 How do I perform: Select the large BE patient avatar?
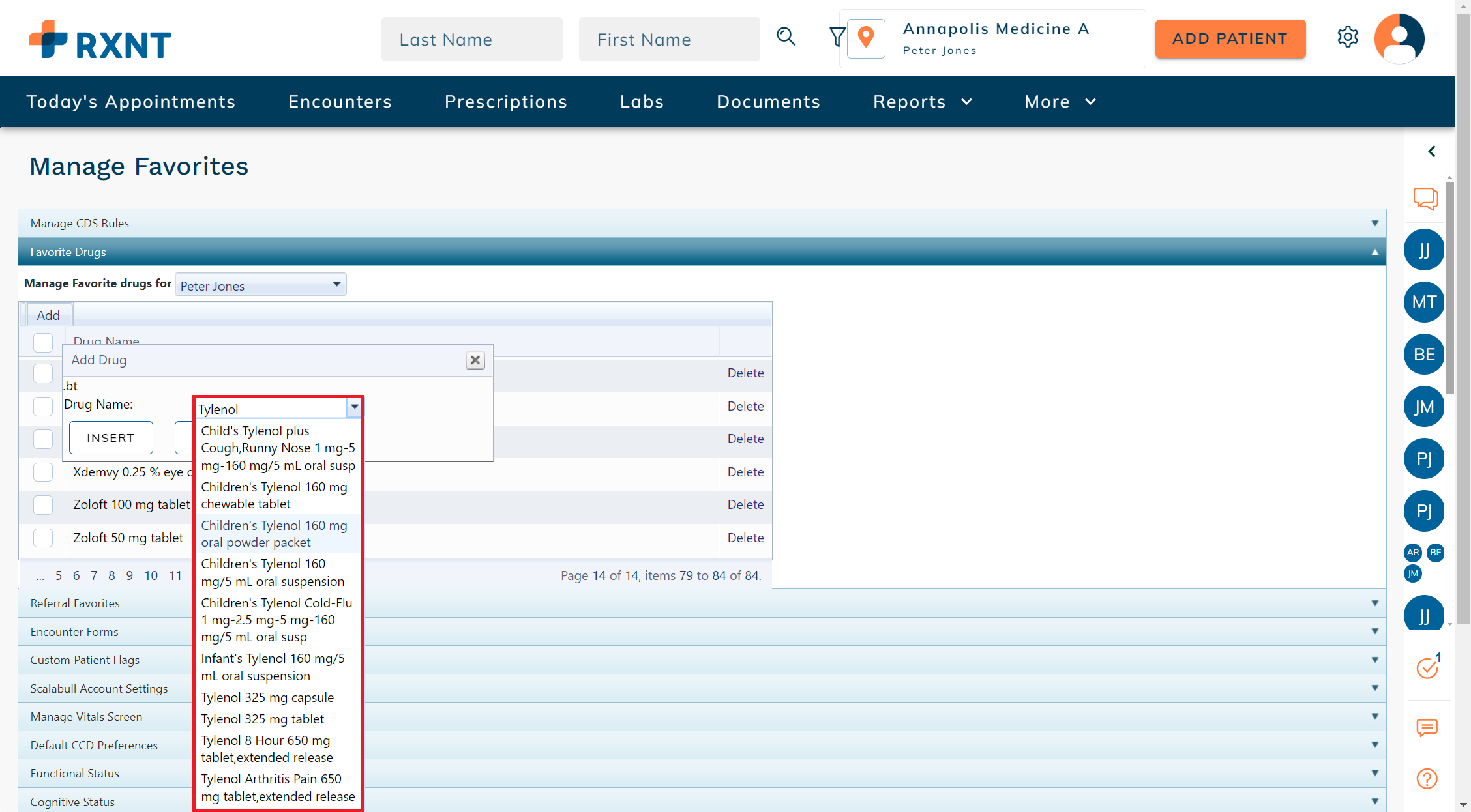(x=1424, y=355)
